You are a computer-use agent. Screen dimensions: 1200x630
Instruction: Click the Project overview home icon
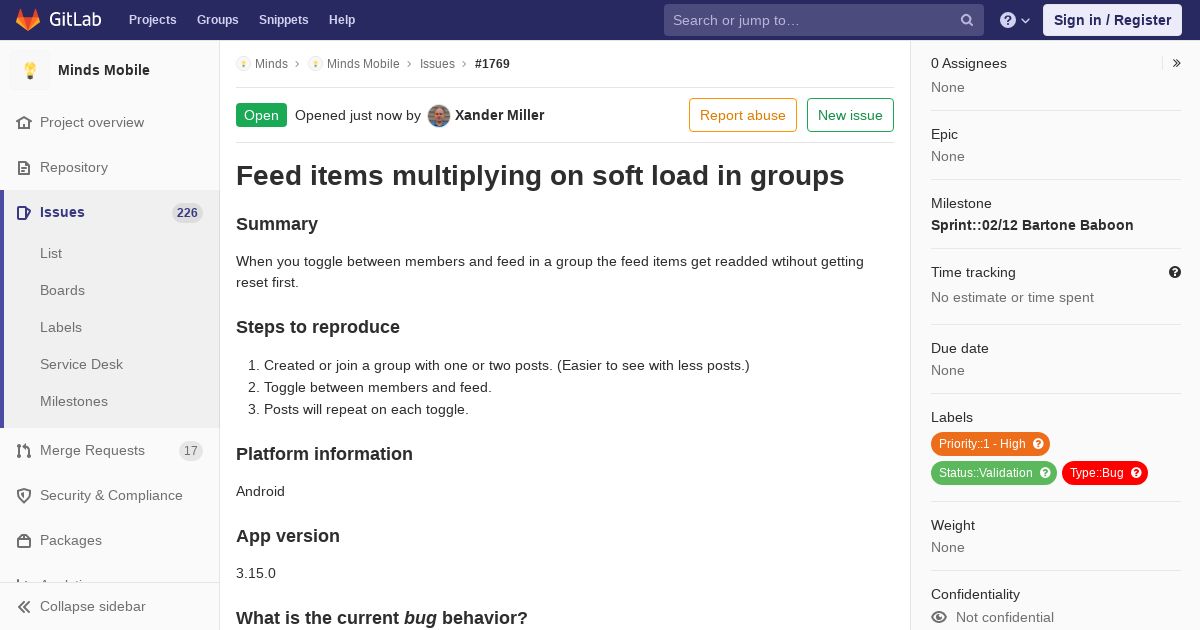point(24,122)
